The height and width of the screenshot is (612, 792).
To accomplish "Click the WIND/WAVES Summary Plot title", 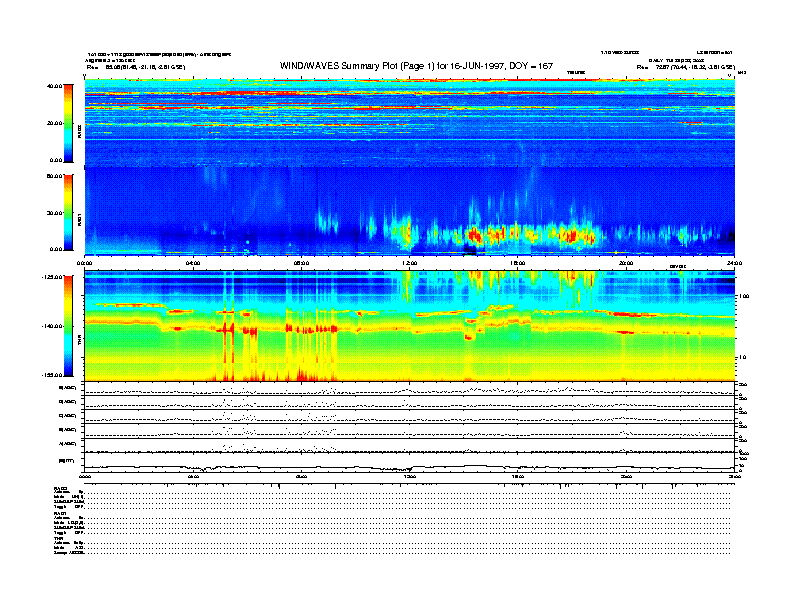I will pyautogui.click(x=416, y=66).
